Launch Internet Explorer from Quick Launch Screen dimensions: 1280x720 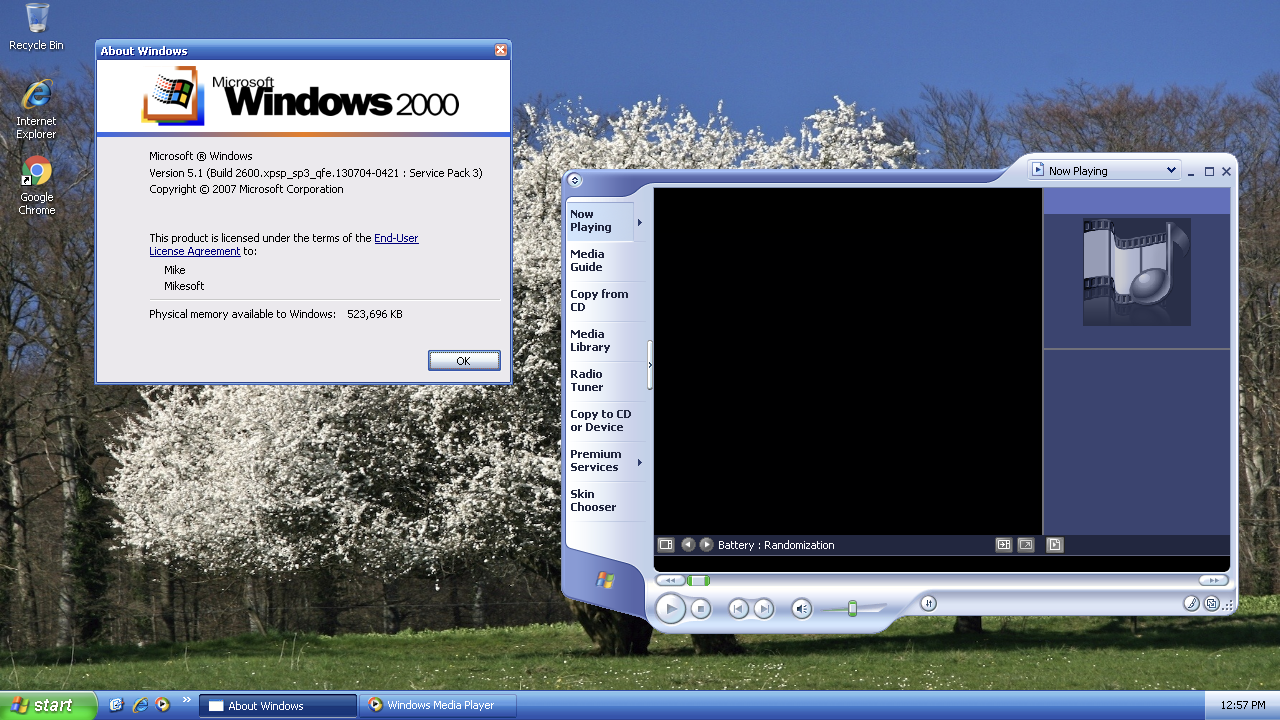[140, 705]
